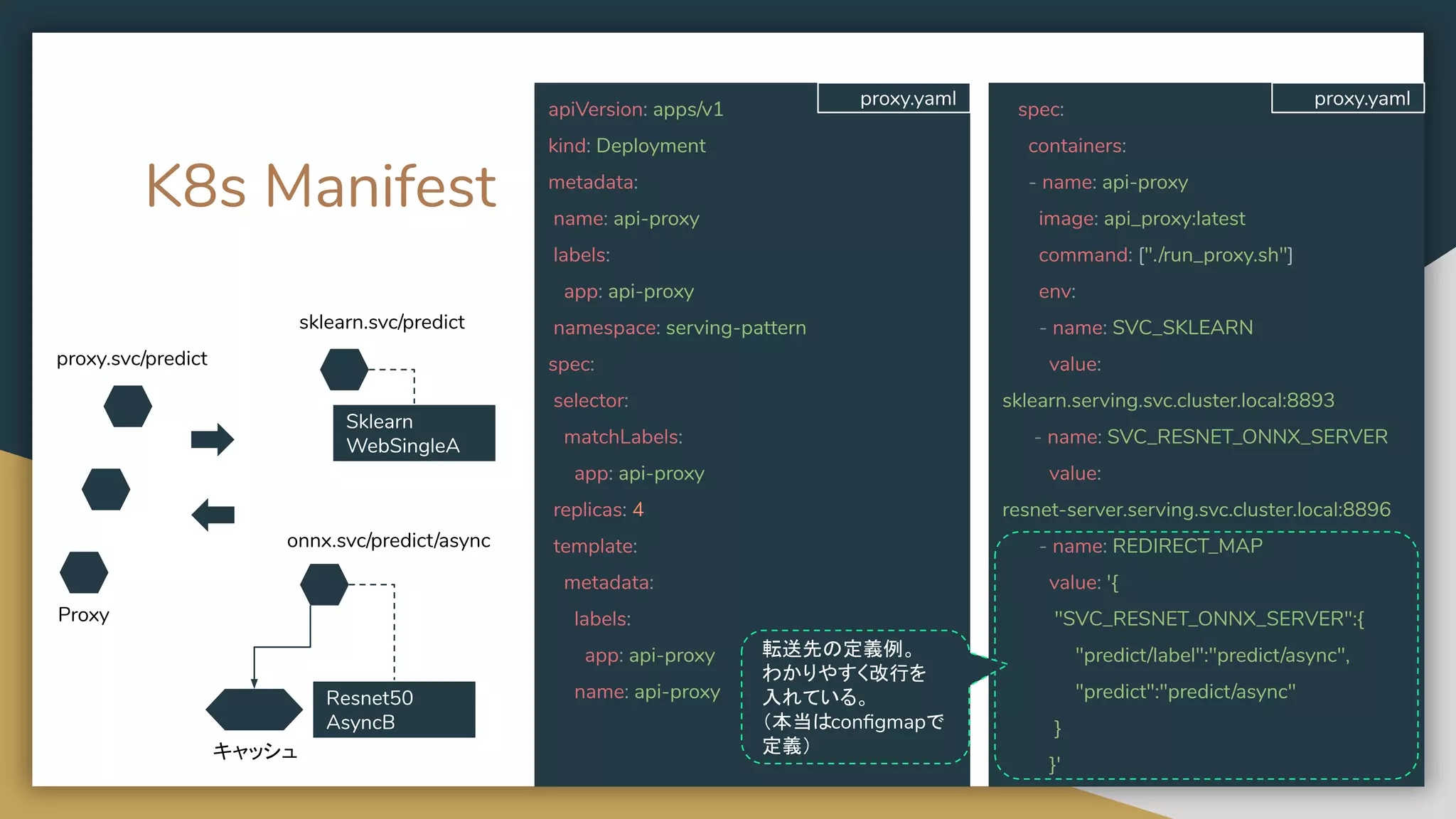1456x819 pixels.
Task: Click the name: SVC_RESNET_ONNX_SERVER line
Action: pyautogui.click(x=1211, y=437)
